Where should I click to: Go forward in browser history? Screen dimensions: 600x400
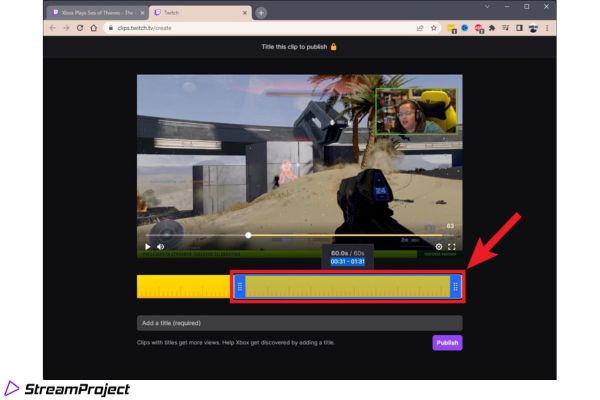point(66,28)
